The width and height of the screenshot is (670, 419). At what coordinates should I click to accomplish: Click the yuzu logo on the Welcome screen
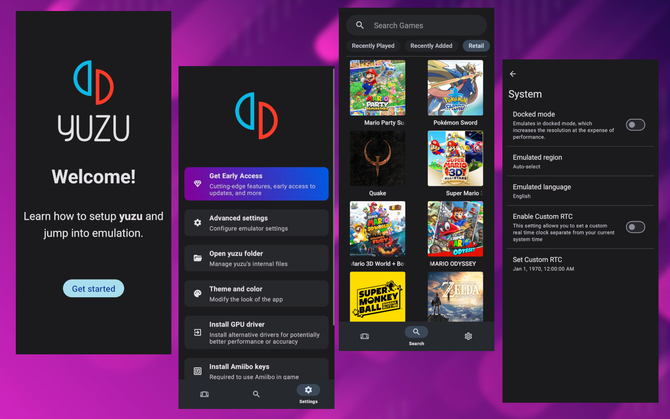(93, 101)
